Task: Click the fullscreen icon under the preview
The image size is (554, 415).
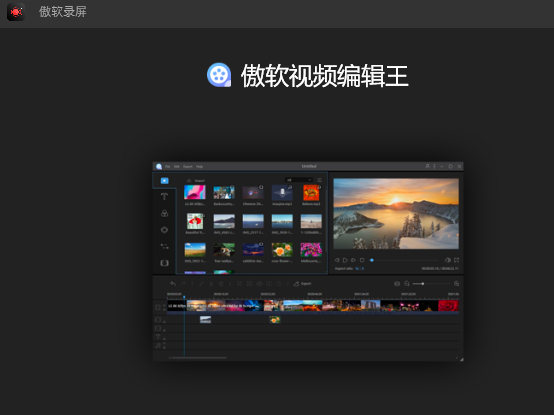Action: (x=456, y=260)
